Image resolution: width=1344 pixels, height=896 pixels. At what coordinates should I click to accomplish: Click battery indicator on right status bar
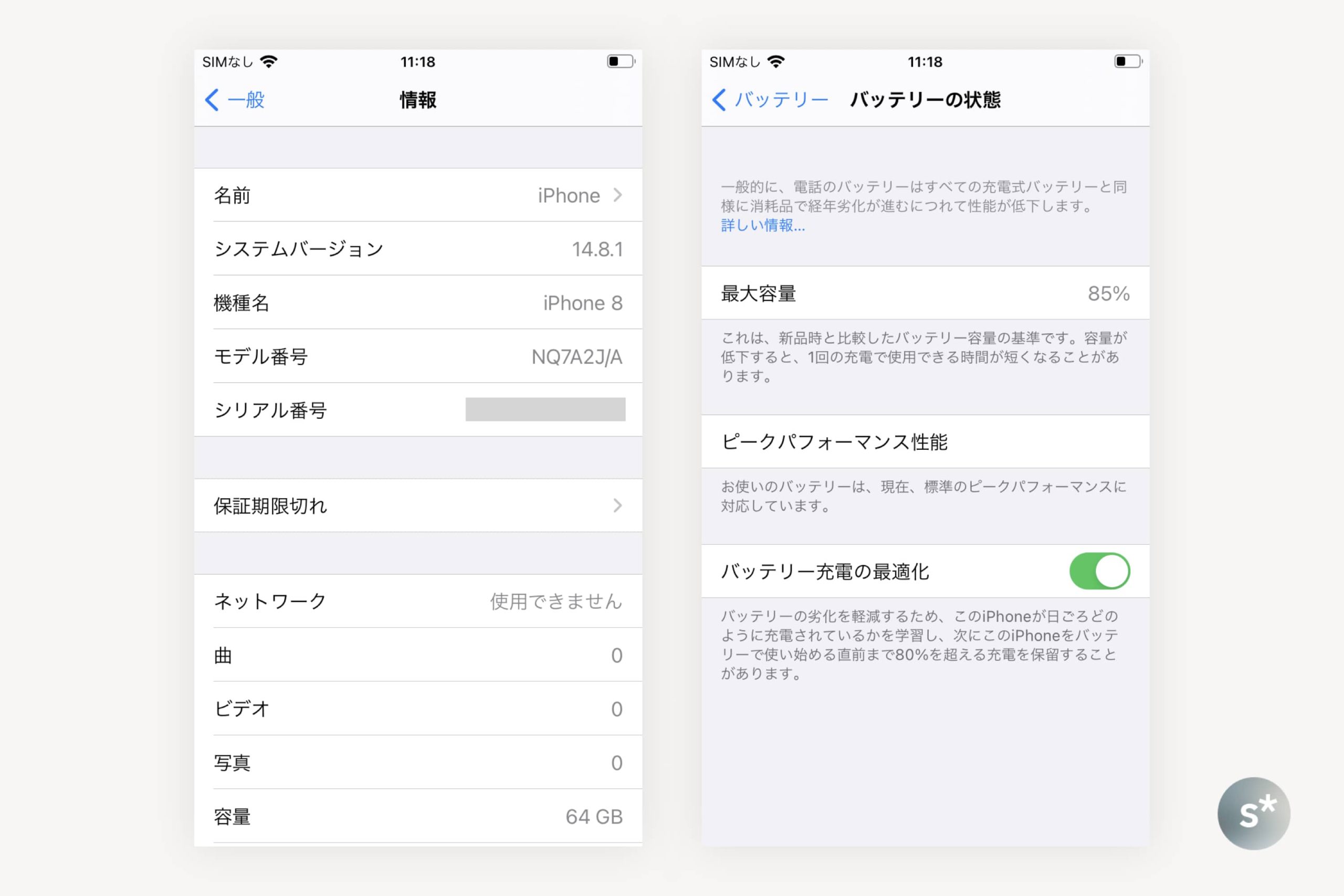coord(1128,61)
